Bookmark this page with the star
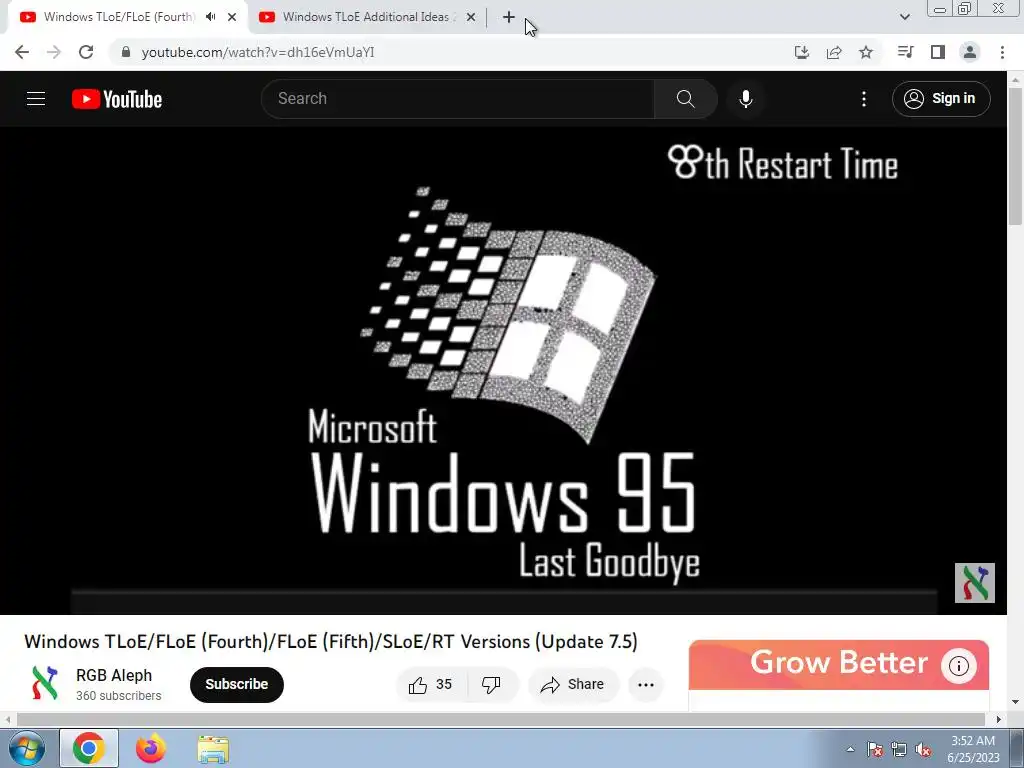The width and height of the screenshot is (1024, 768). tap(866, 52)
